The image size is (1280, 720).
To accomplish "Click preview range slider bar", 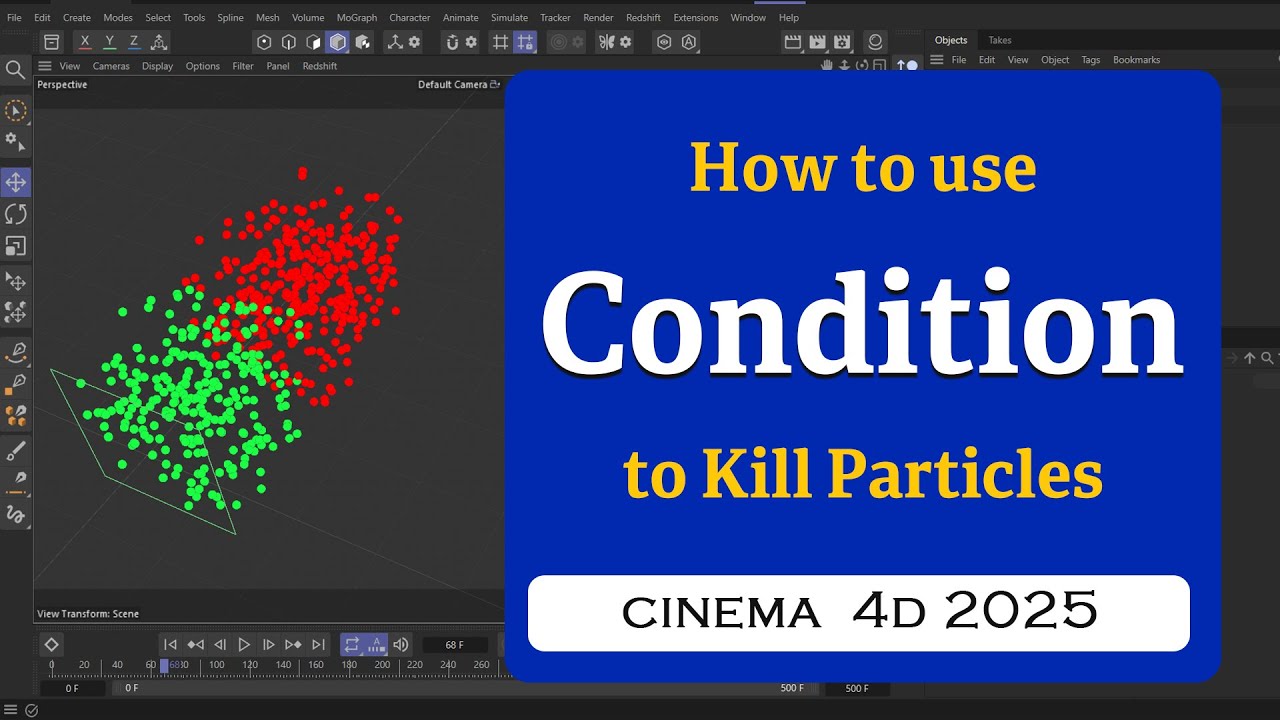I will 465,688.
